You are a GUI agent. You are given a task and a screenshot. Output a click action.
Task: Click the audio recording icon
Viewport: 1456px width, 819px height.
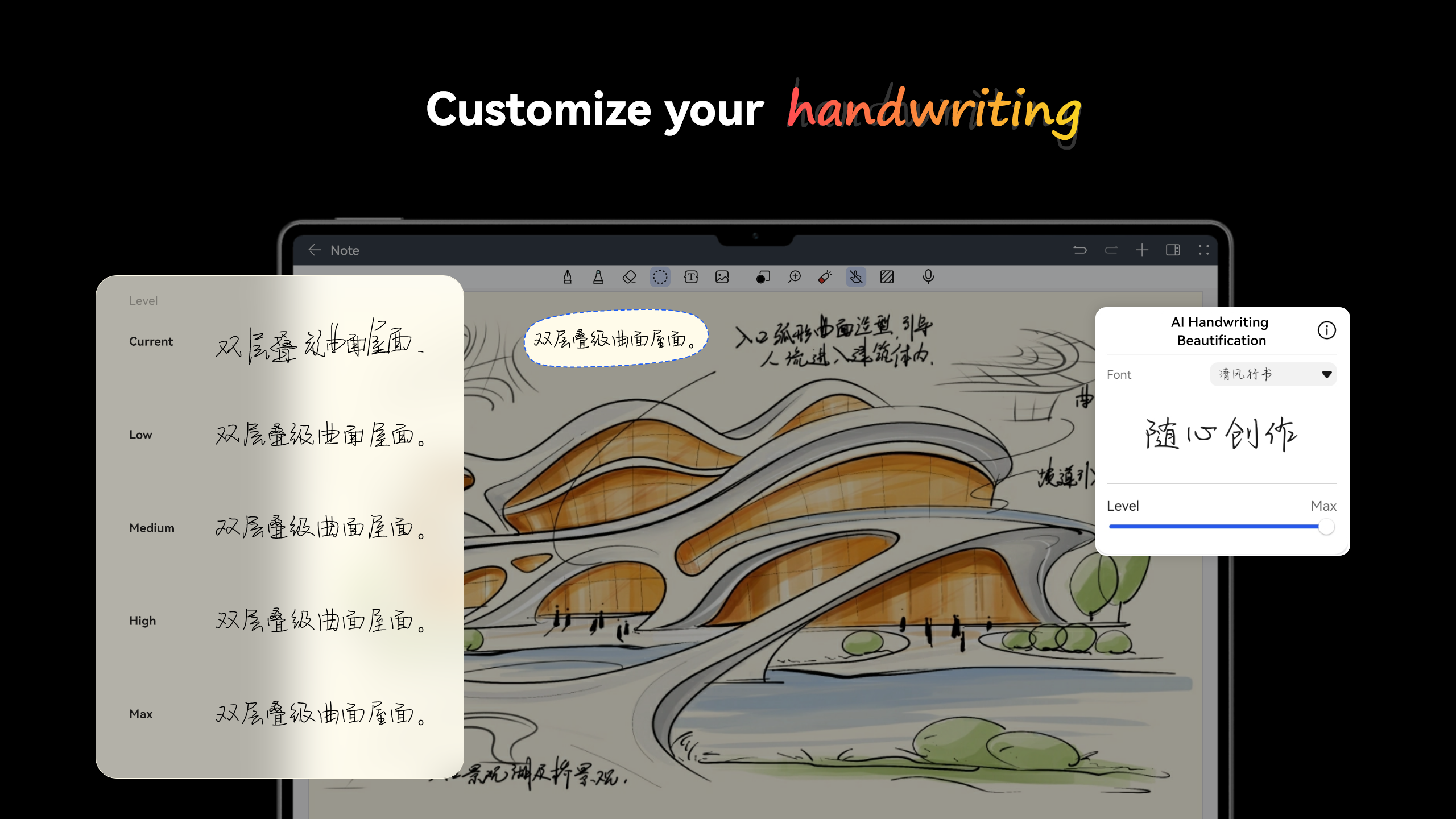pos(927,277)
